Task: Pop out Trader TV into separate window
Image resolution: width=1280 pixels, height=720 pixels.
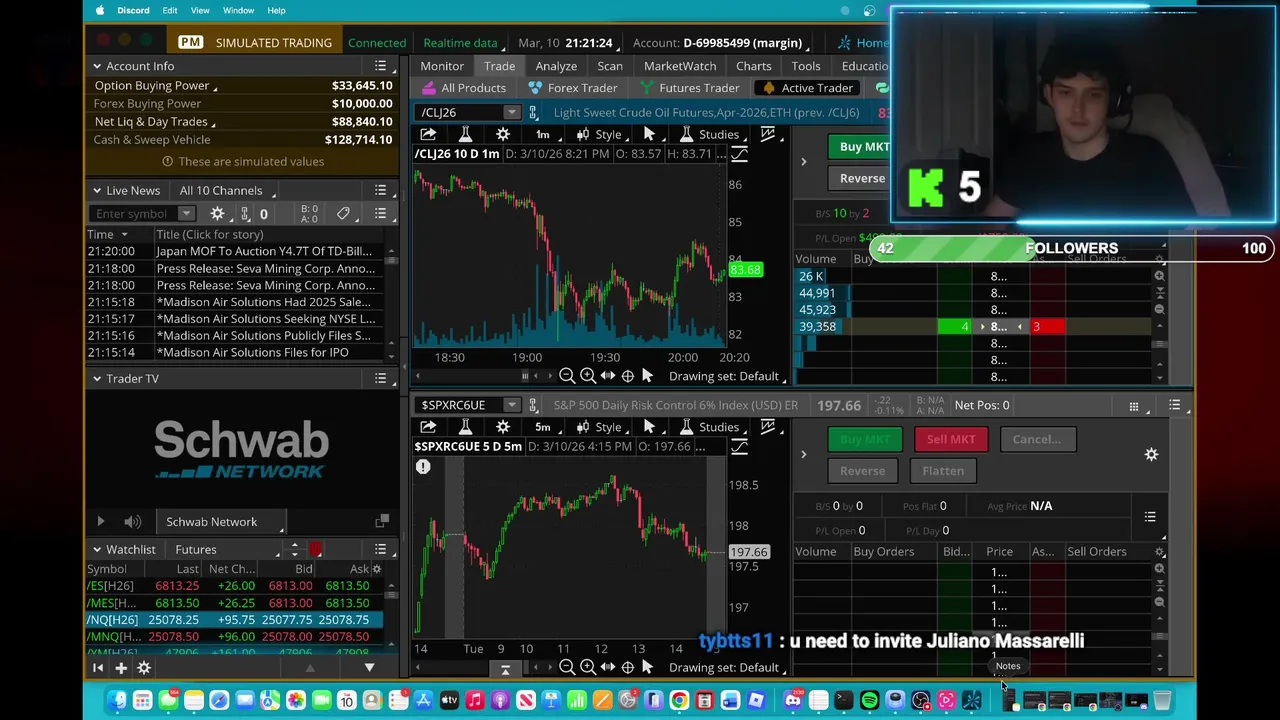Action: point(381,521)
